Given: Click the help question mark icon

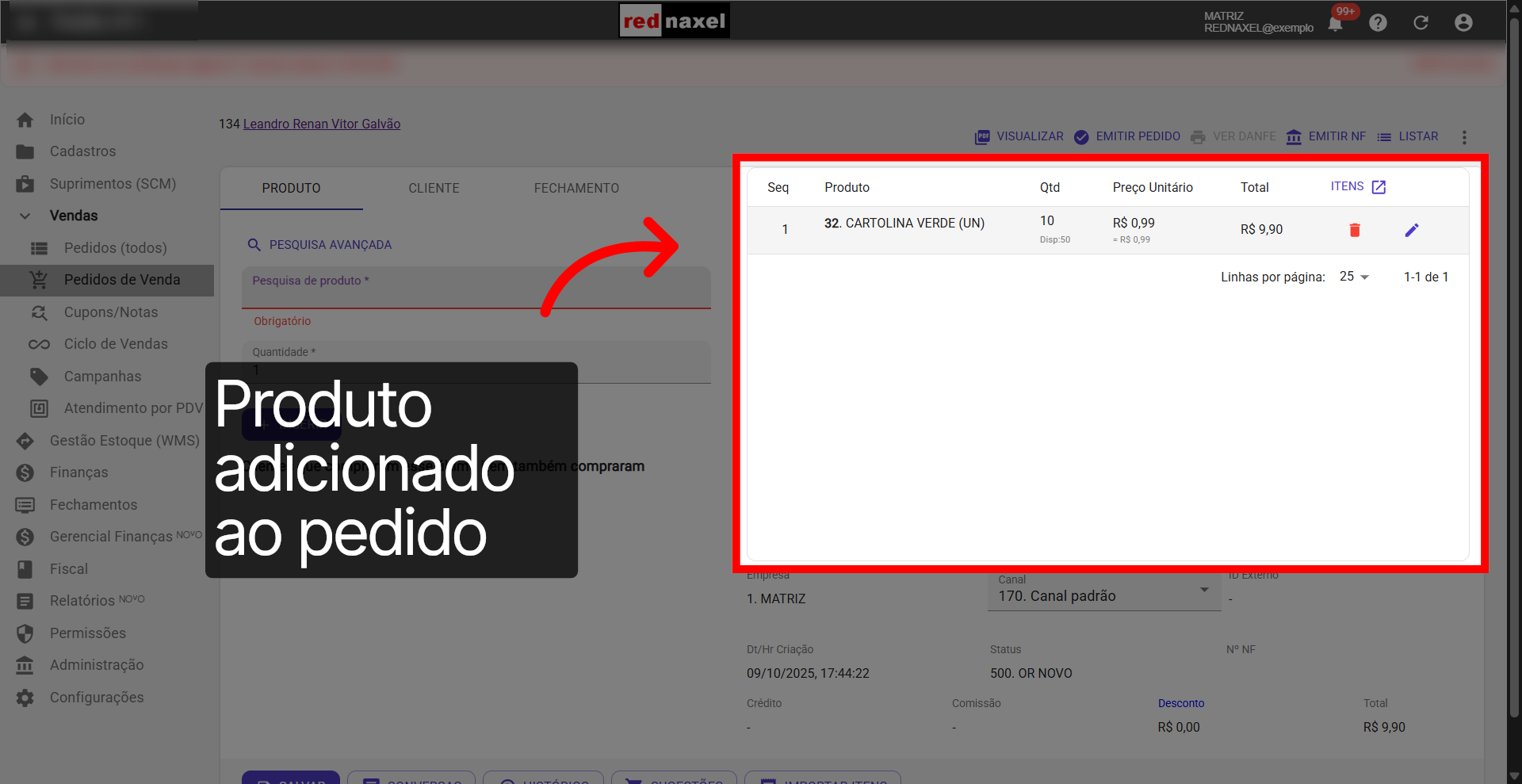Looking at the screenshot, I should click(1378, 22).
